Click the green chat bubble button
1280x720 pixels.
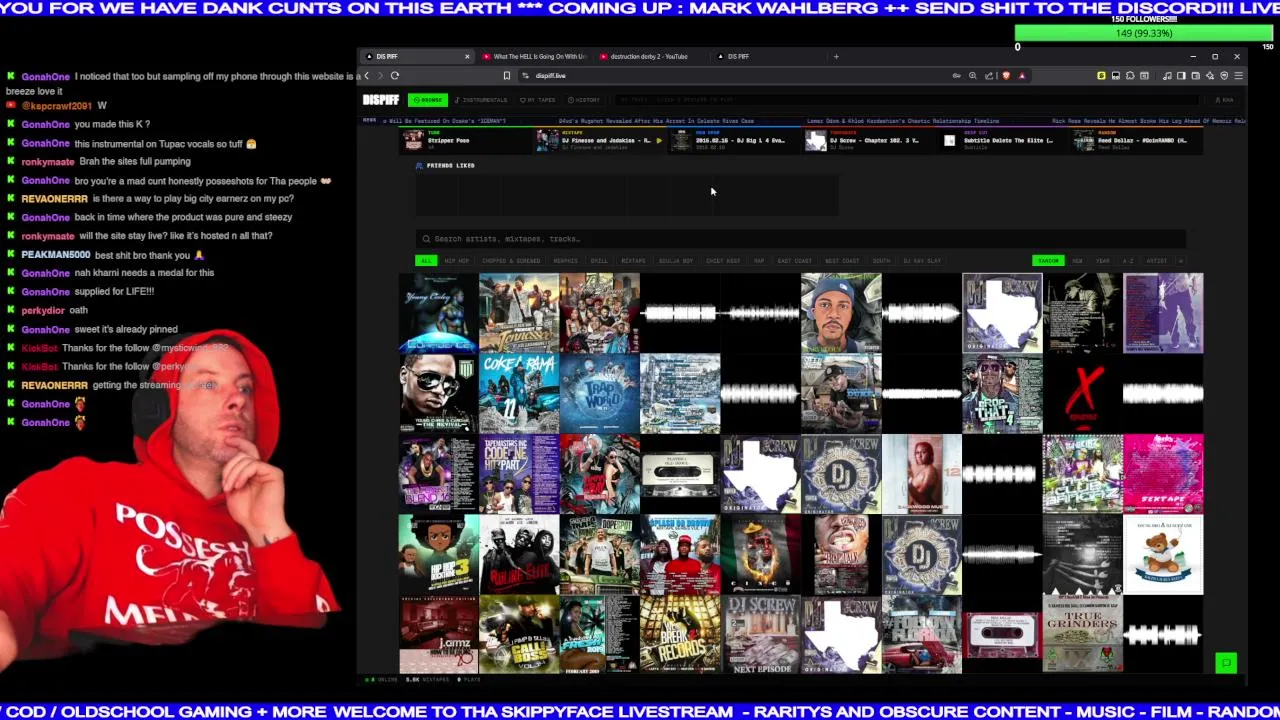pos(1226,663)
